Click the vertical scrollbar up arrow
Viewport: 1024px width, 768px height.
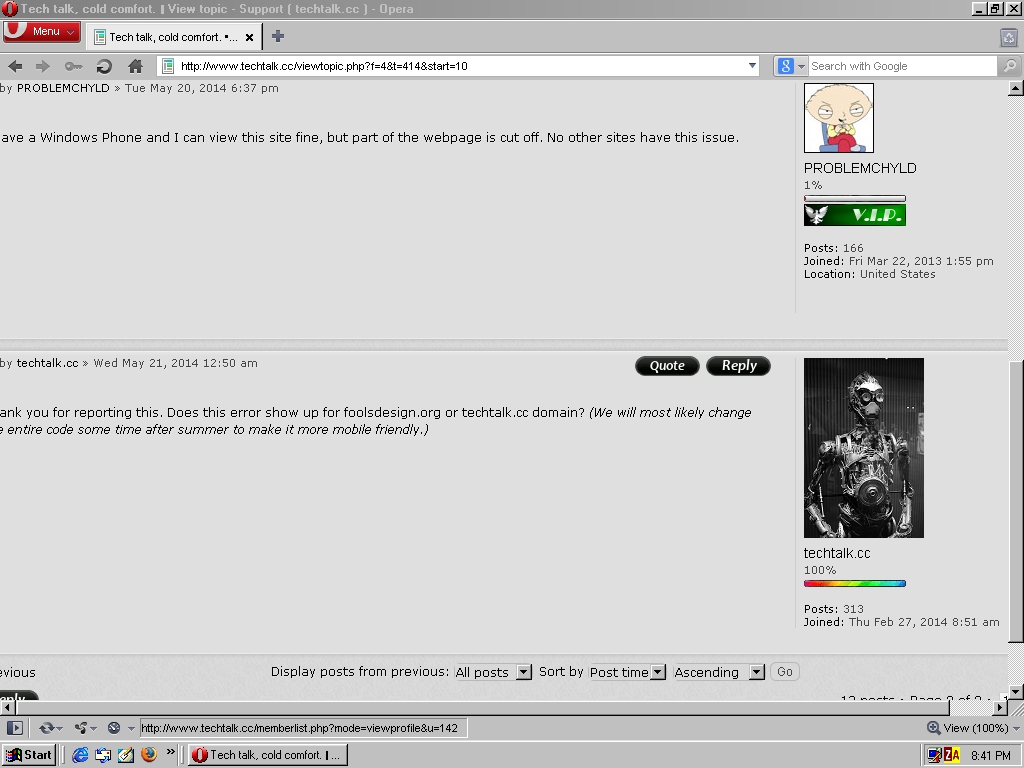1016,88
